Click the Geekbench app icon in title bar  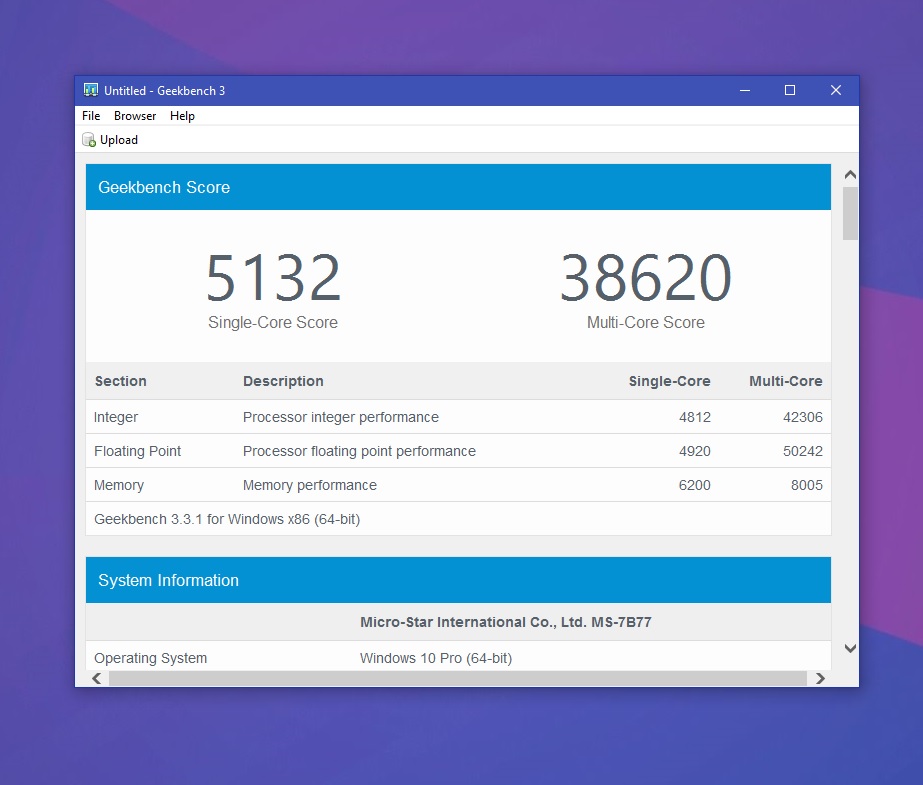pyautogui.click(x=91, y=90)
